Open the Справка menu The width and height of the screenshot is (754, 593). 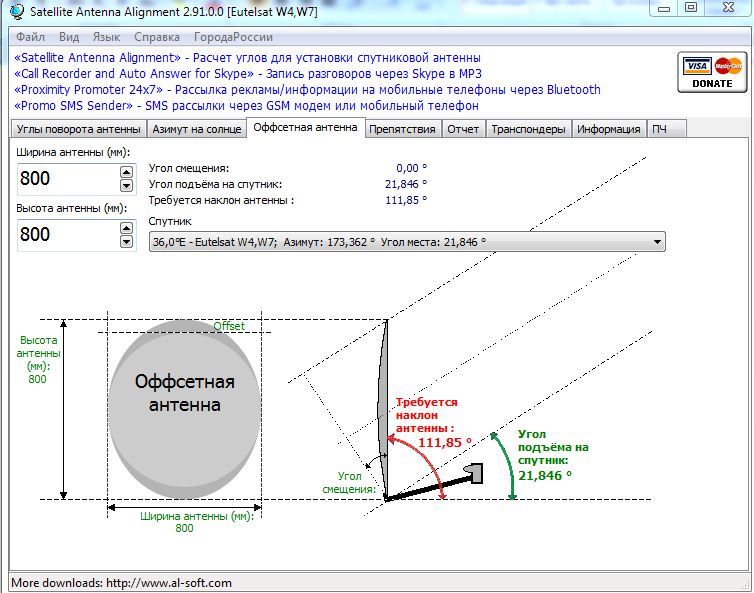coord(157,36)
